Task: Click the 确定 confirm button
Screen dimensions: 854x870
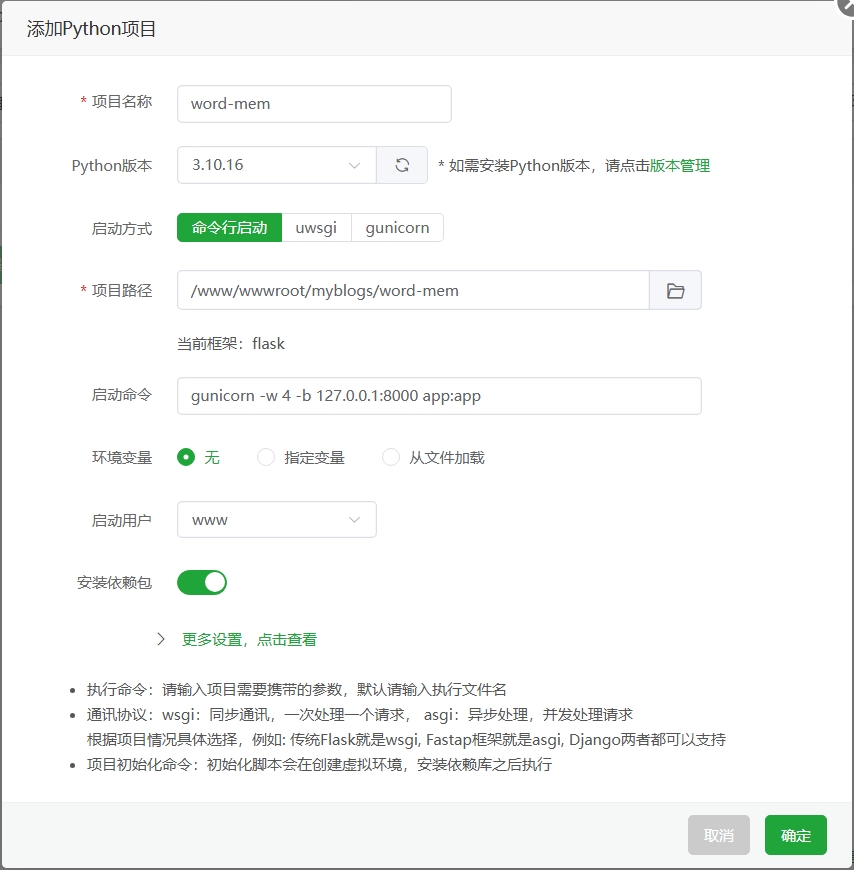Action: pos(795,835)
